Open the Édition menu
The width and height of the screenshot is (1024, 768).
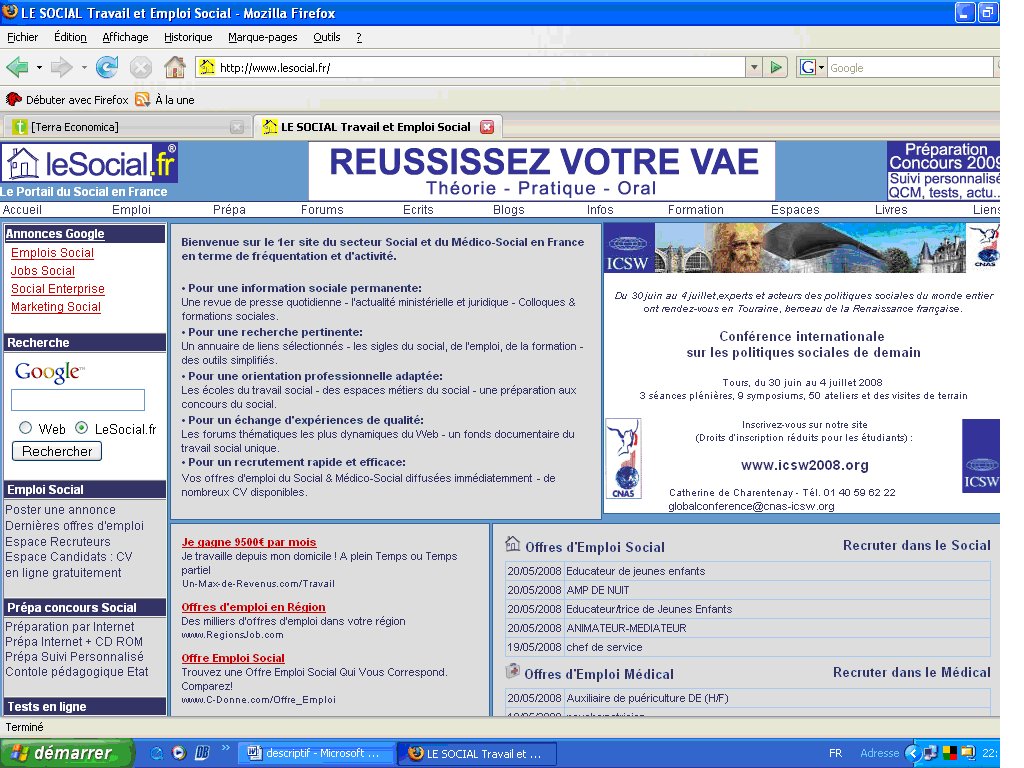pos(70,37)
